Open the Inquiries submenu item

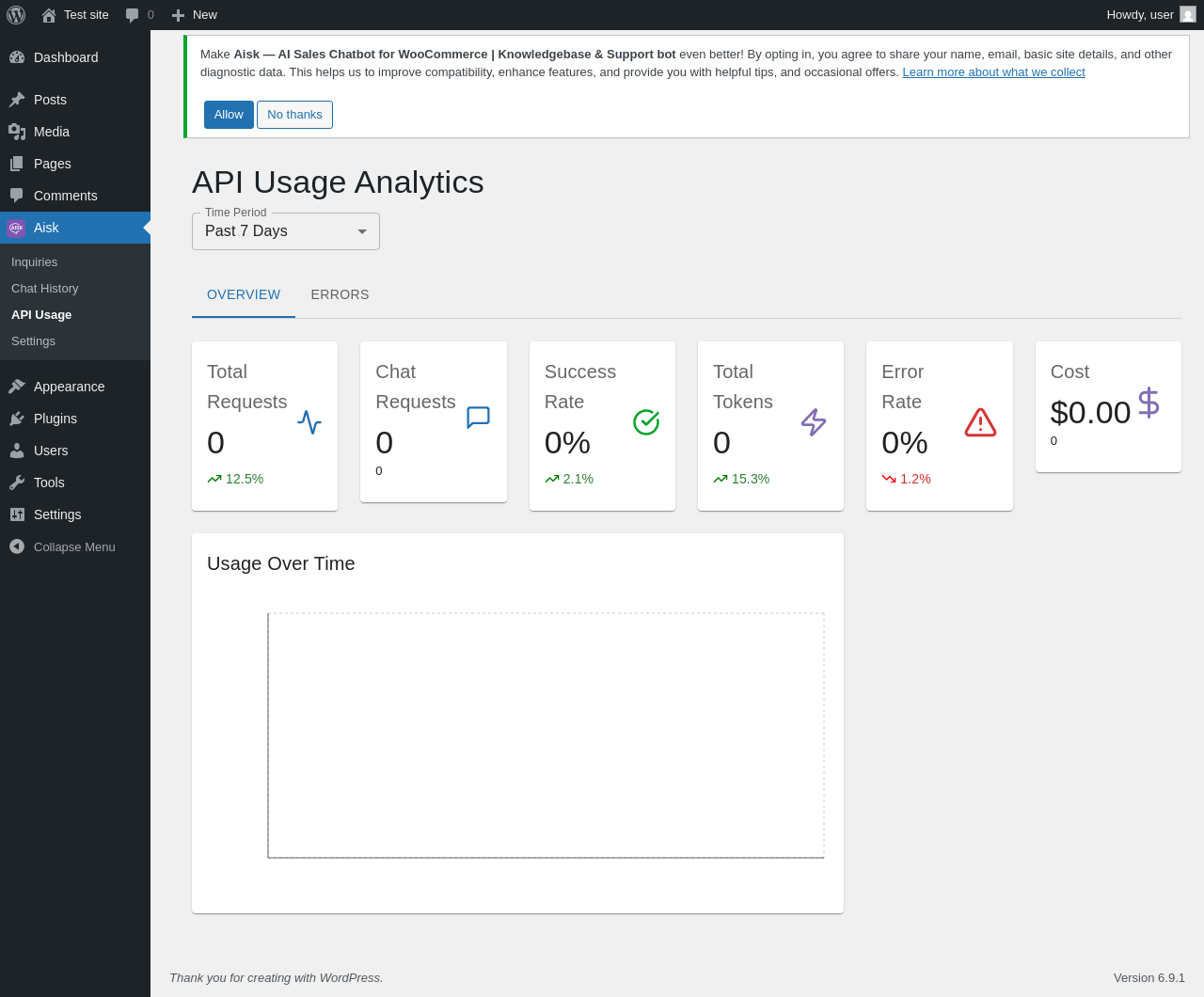35,262
